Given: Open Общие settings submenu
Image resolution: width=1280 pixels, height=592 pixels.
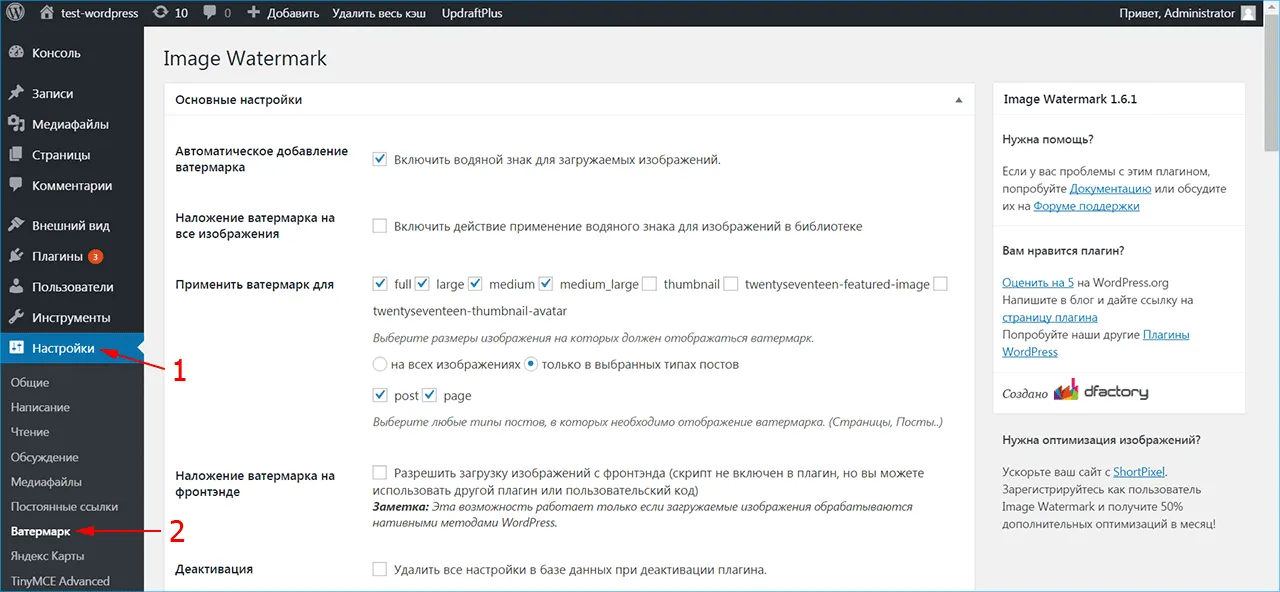Looking at the screenshot, I should pyautogui.click(x=30, y=382).
